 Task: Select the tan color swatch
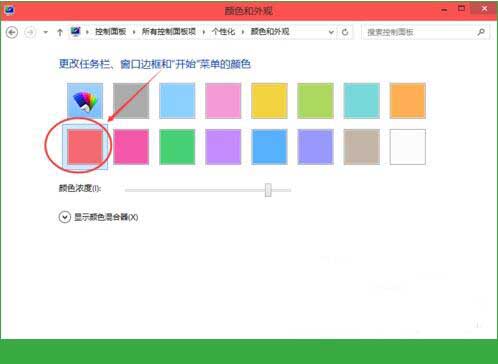pos(361,147)
